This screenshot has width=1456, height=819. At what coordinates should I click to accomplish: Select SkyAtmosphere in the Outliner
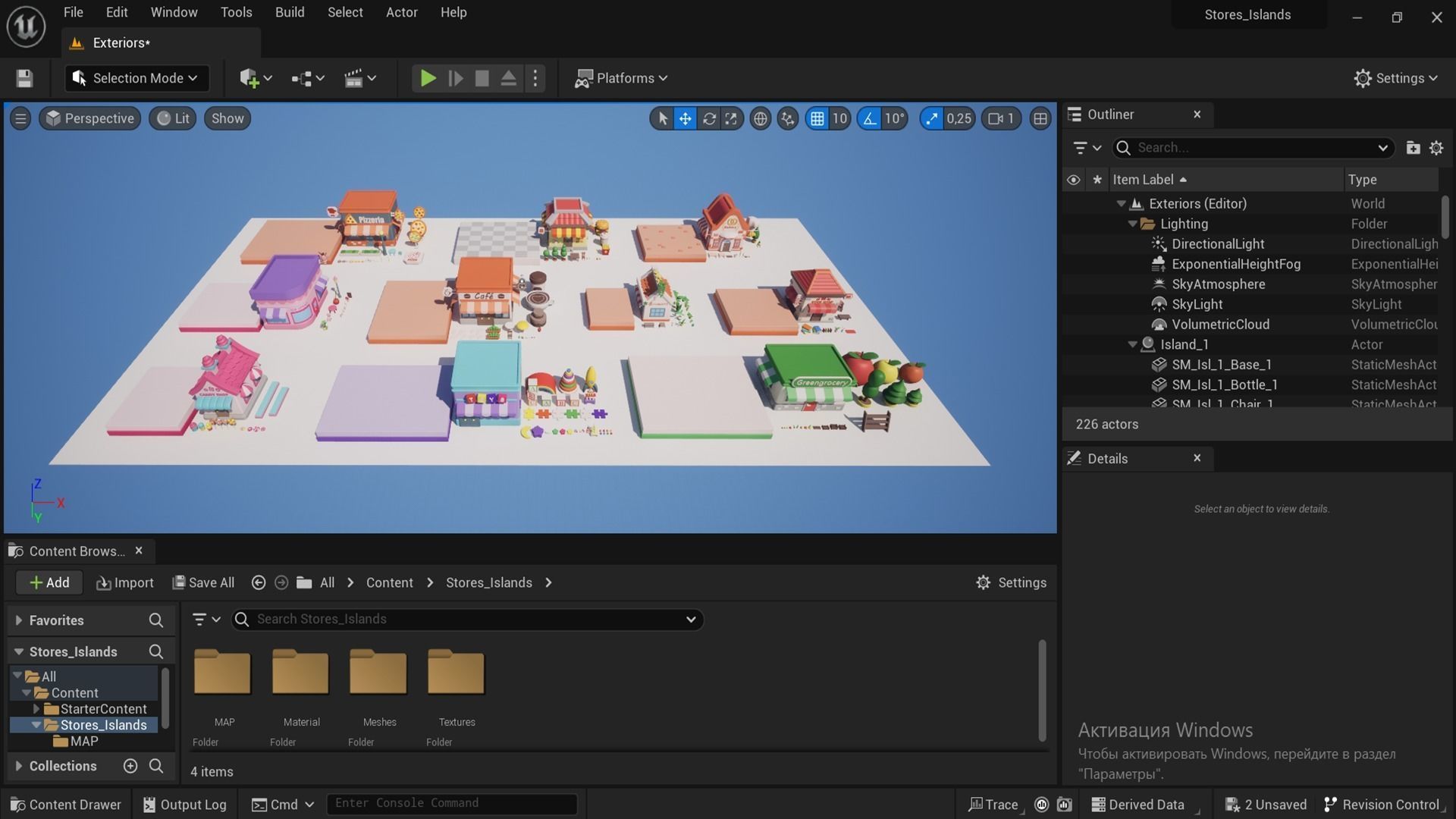(1218, 284)
